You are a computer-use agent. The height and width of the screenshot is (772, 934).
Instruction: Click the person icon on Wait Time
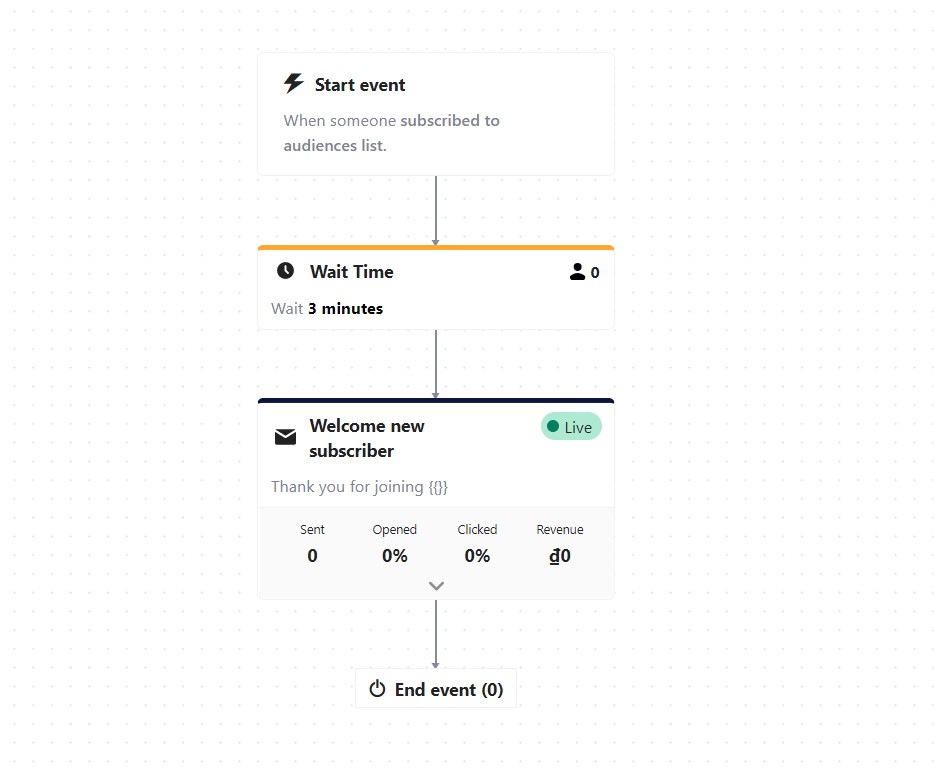[x=577, y=272]
